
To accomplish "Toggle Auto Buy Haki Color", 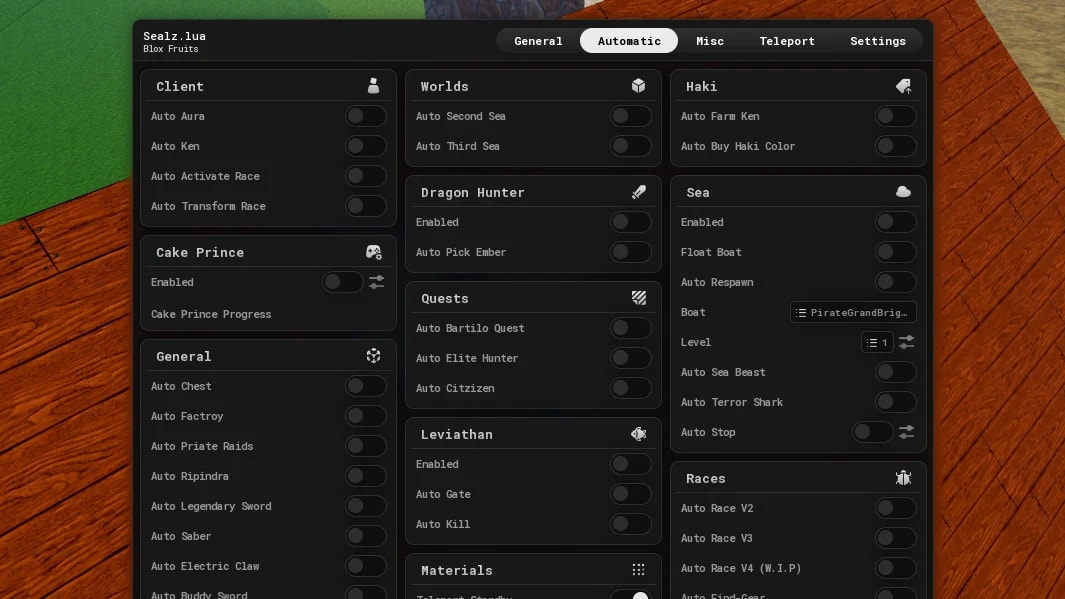I will coord(895,146).
